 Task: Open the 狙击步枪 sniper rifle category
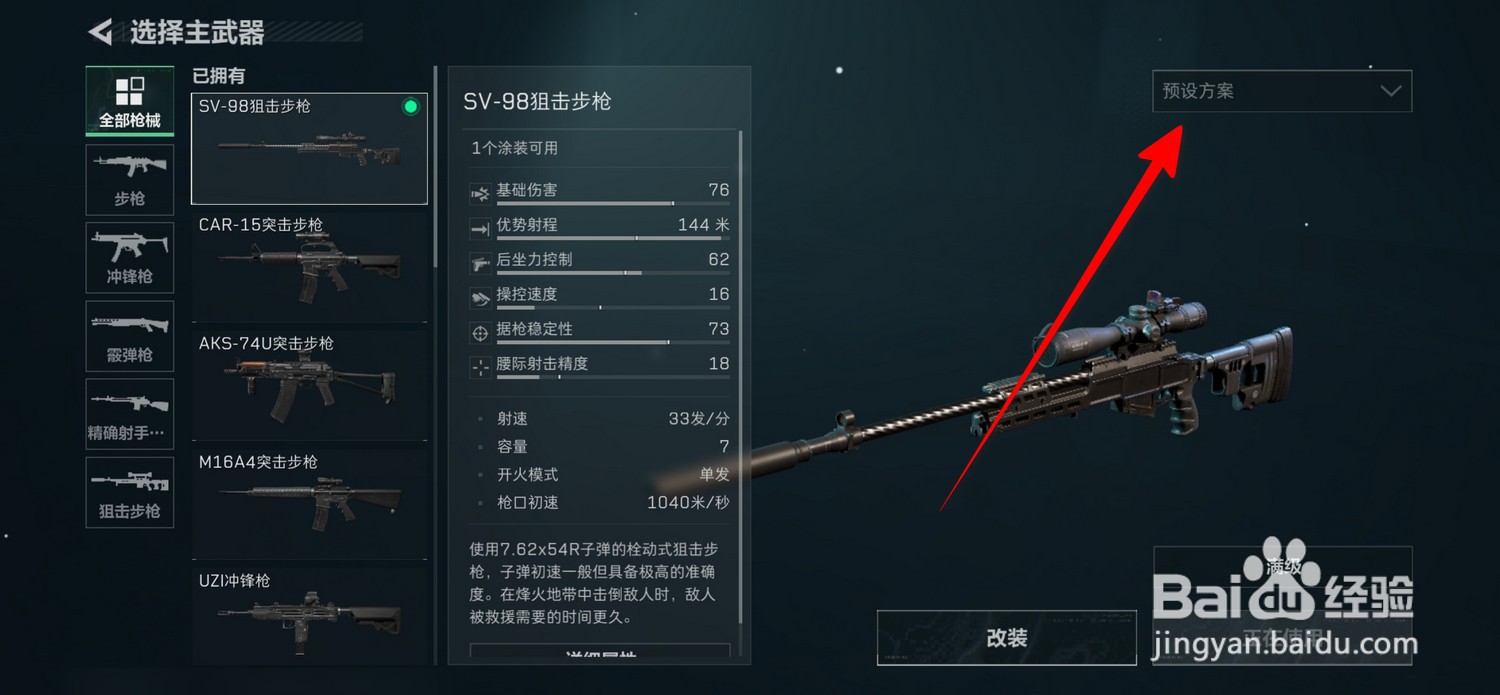click(x=129, y=491)
